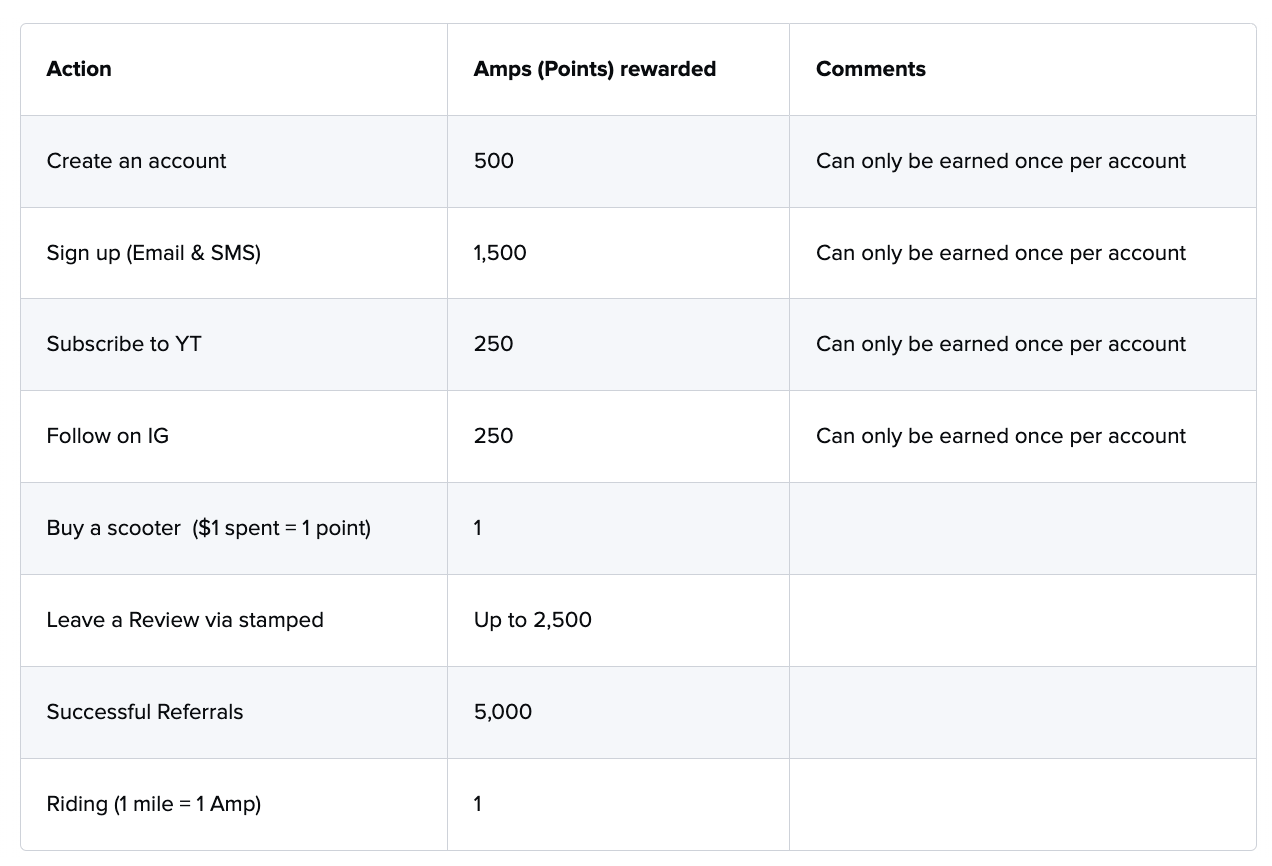Select the 500 points value

tap(493, 161)
